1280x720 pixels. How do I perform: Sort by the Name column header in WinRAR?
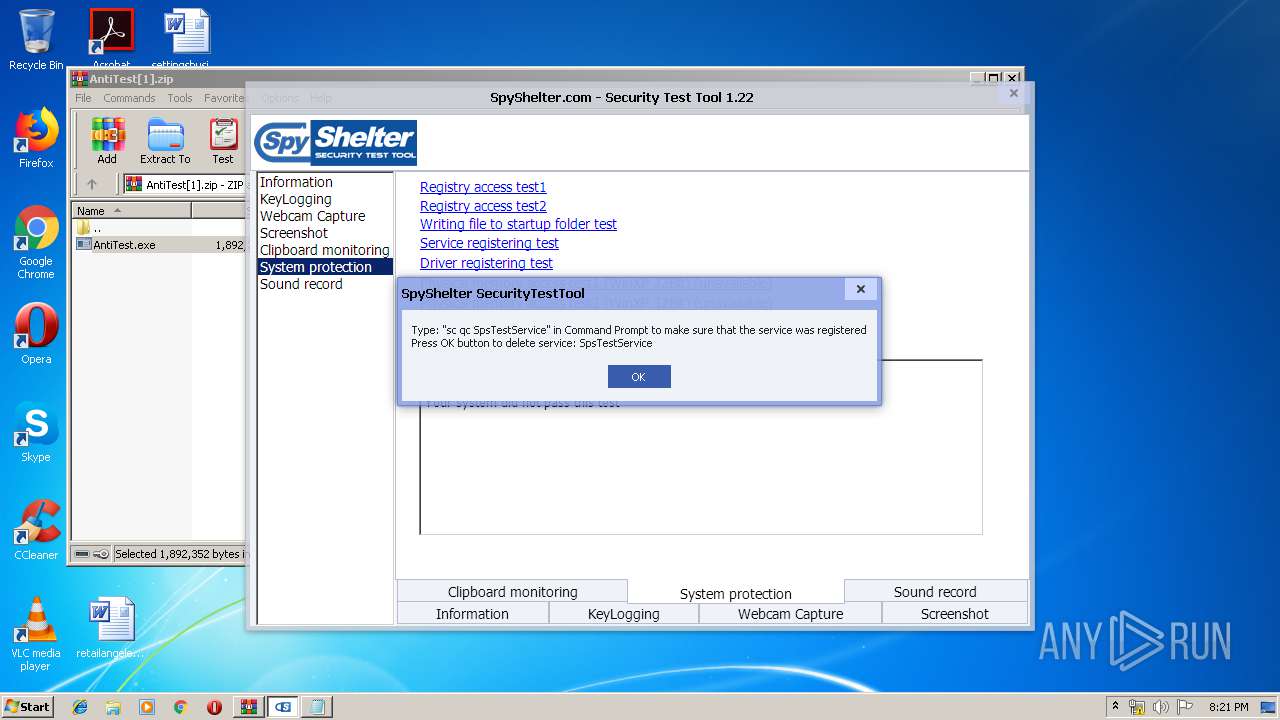tap(132, 210)
